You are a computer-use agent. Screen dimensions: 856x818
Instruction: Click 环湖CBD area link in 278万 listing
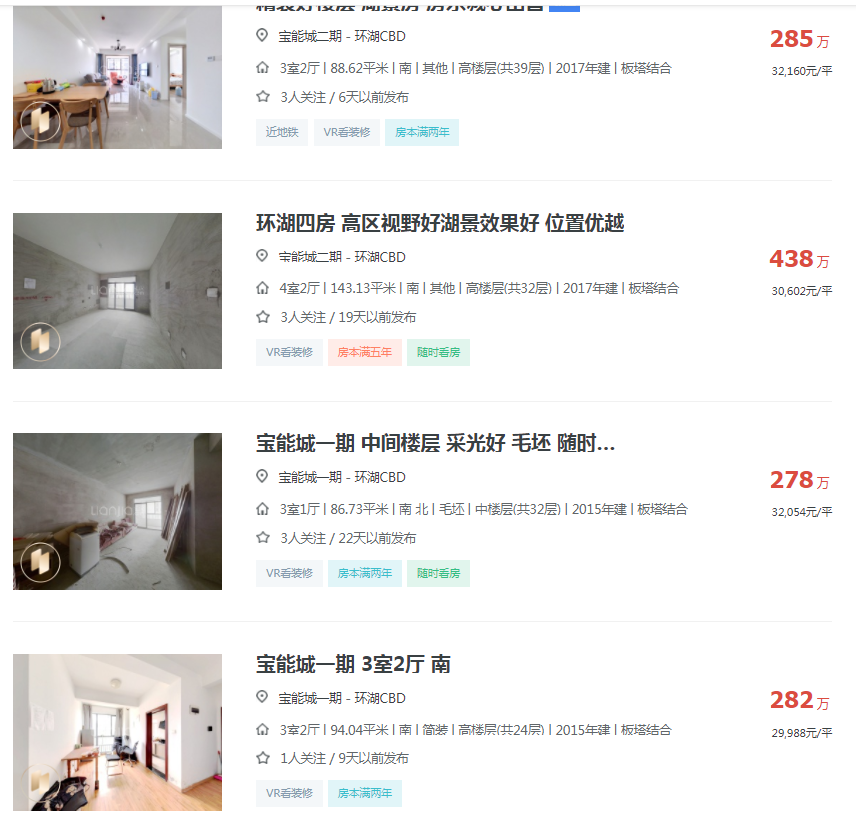380,477
